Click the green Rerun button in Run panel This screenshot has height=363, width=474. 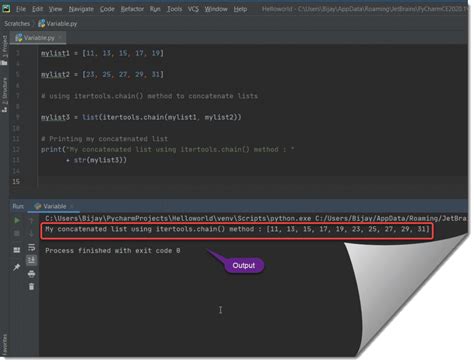(17, 220)
